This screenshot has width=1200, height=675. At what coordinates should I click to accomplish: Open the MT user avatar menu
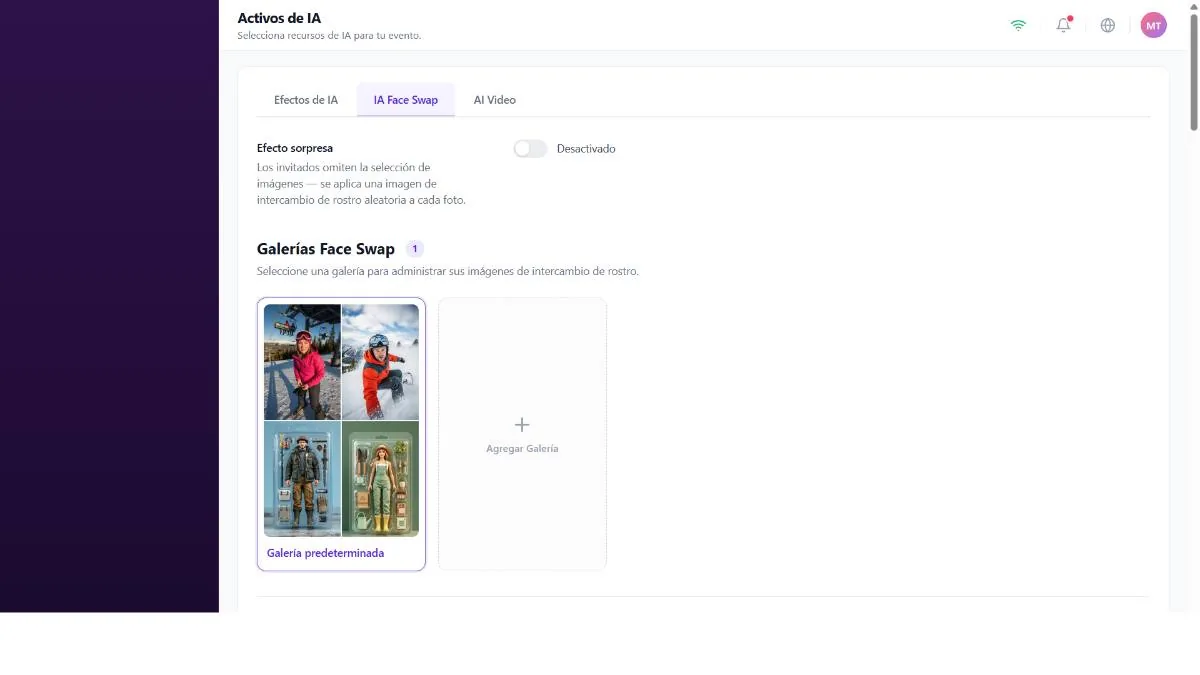click(x=1153, y=25)
